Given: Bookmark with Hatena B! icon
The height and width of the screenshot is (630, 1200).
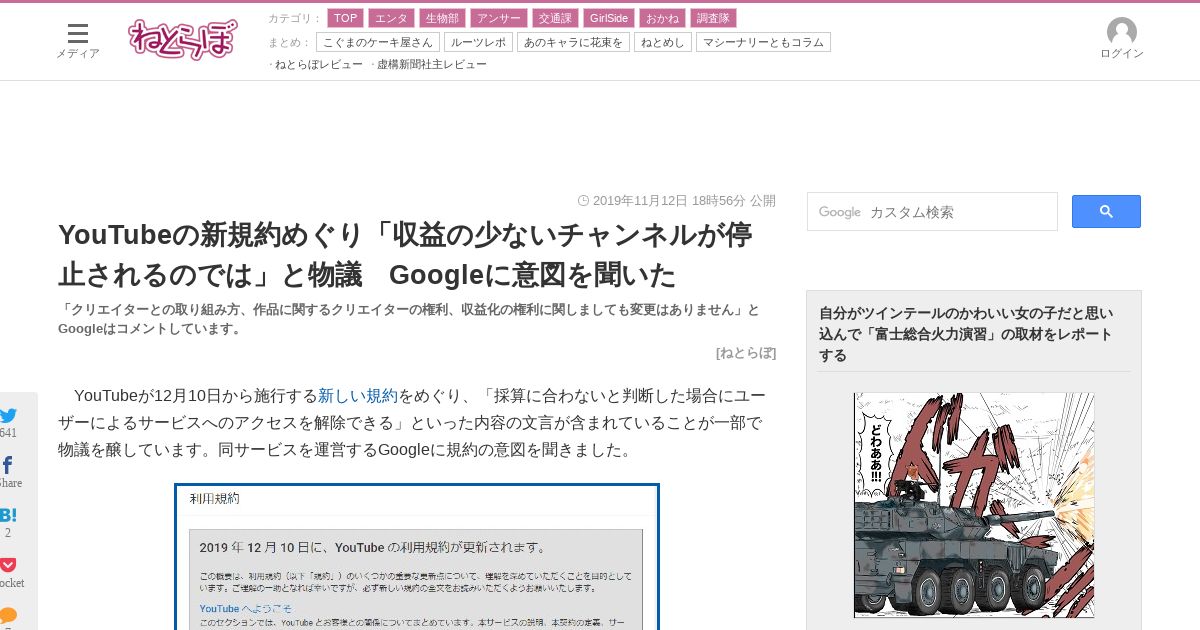Looking at the screenshot, I should point(8,515).
